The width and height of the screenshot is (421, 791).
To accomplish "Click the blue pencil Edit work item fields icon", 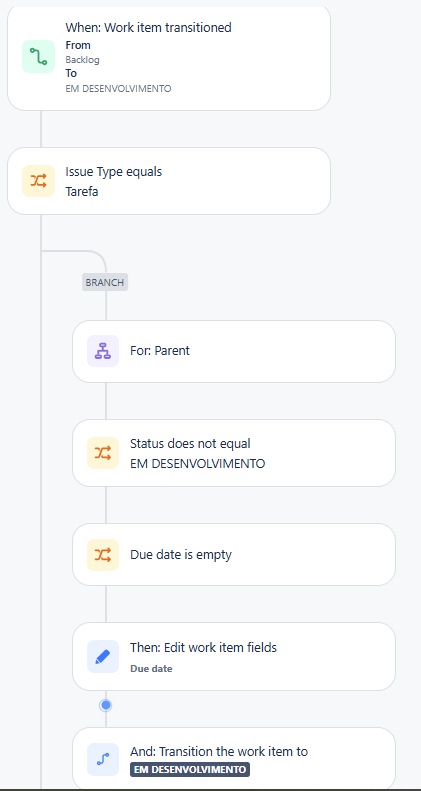I will pos(103,656).
